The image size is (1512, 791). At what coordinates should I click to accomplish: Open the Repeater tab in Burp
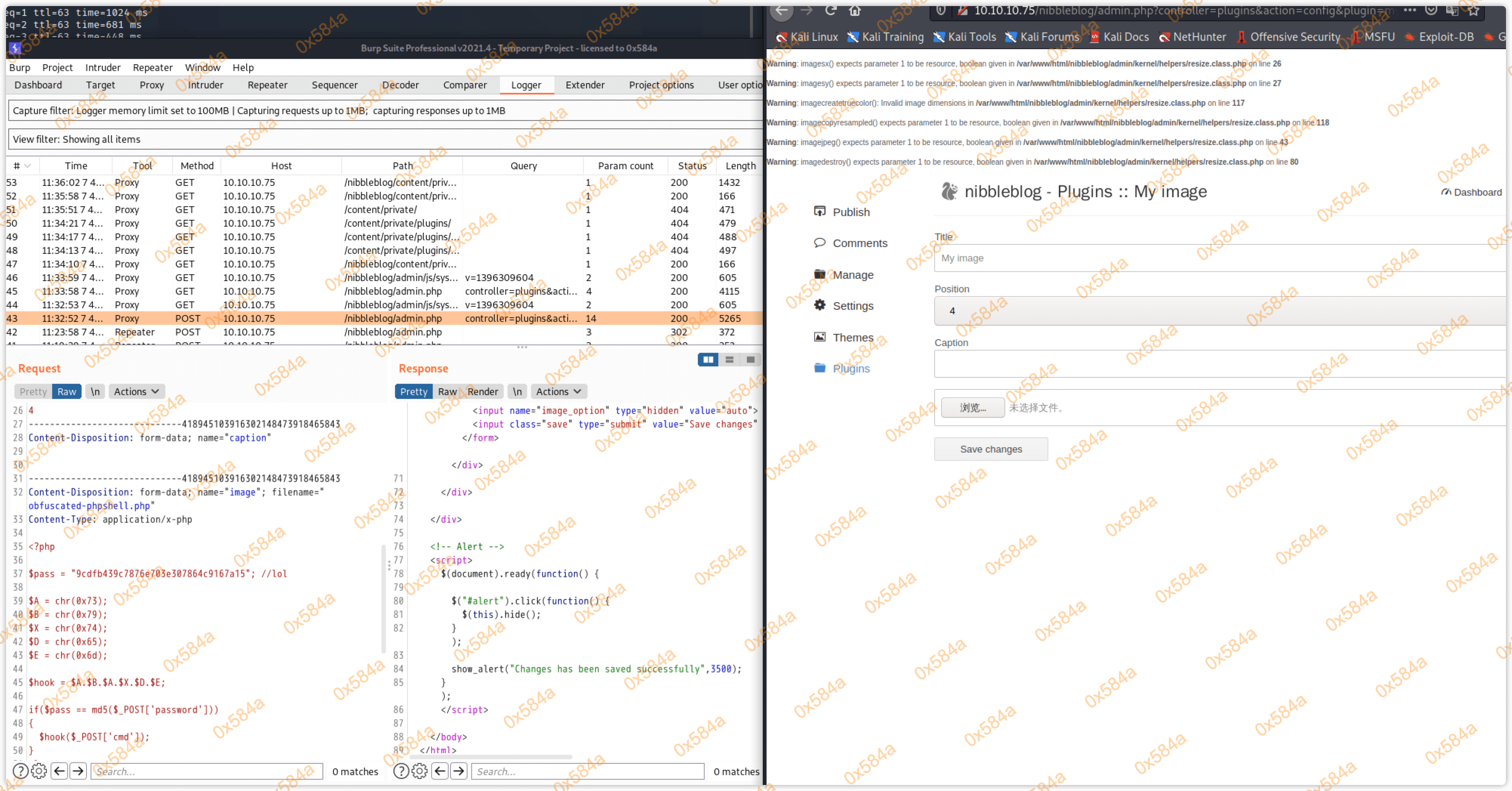pos(267,85)
